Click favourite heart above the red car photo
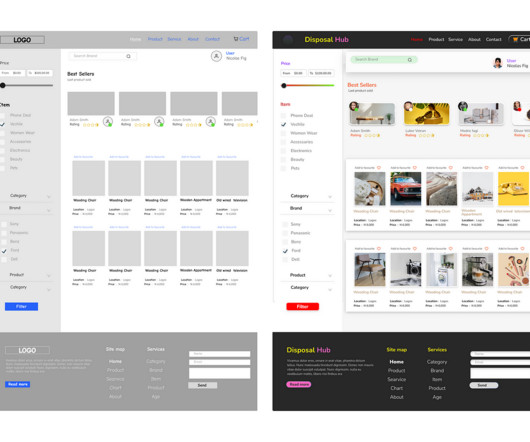Image resolution: width=530 pixels, height=442 pixels. 415,168
